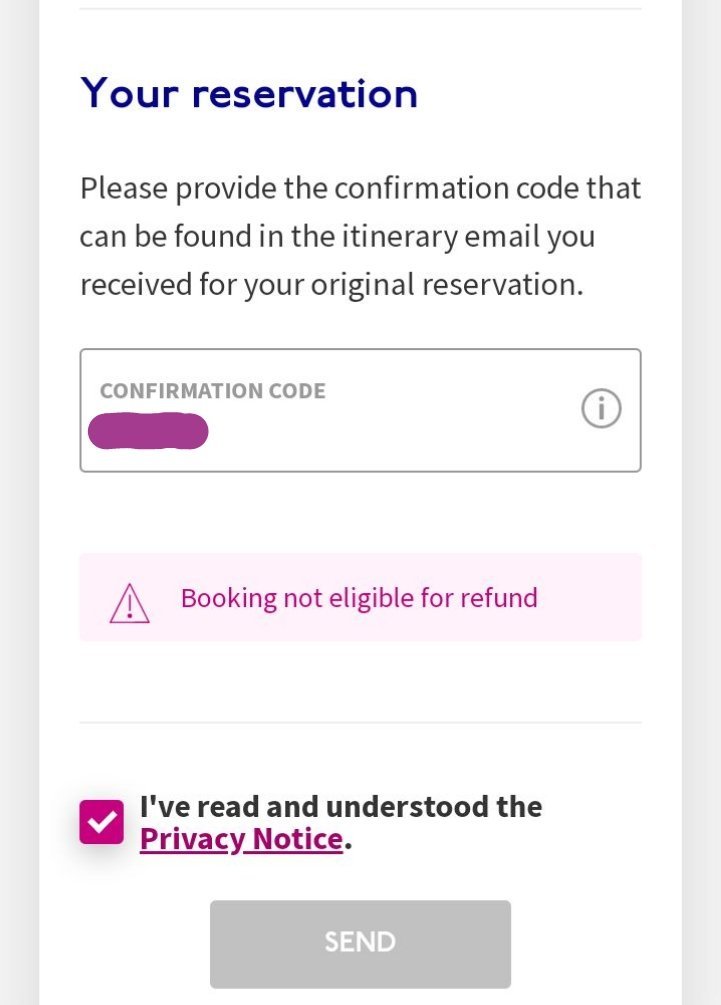This screenshot has width=721, height=1005.
Task: Click "Booking not eligible for refund" message text
Action: click(359, 598)
